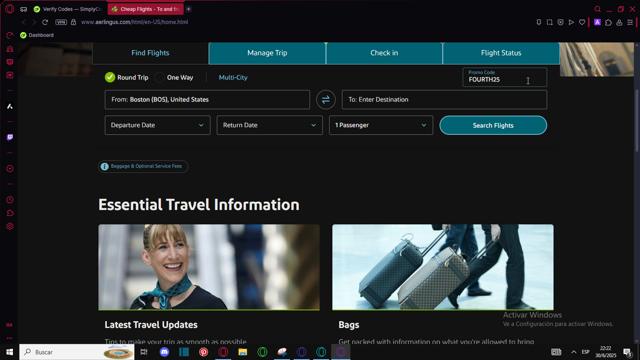Screen dimensions: 640x360
Task: Open the Windows notification center
Action: (x=627, y=352)
